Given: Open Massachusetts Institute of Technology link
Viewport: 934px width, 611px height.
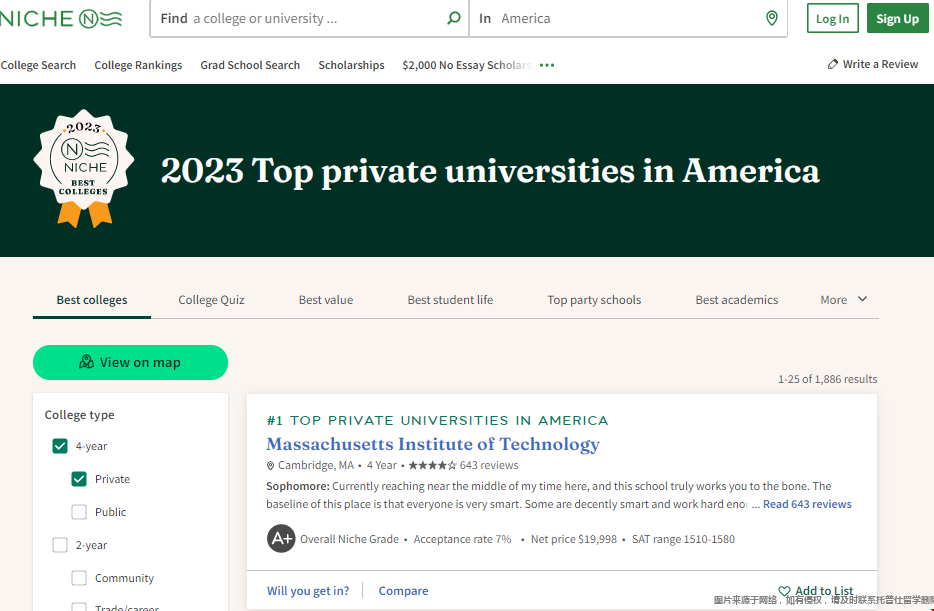Looking at the screenshot, I should pos(433,444).
